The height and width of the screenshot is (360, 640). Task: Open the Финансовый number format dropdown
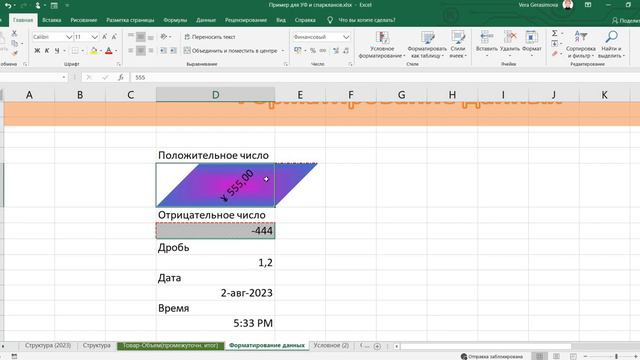click(x=346, y=37)
